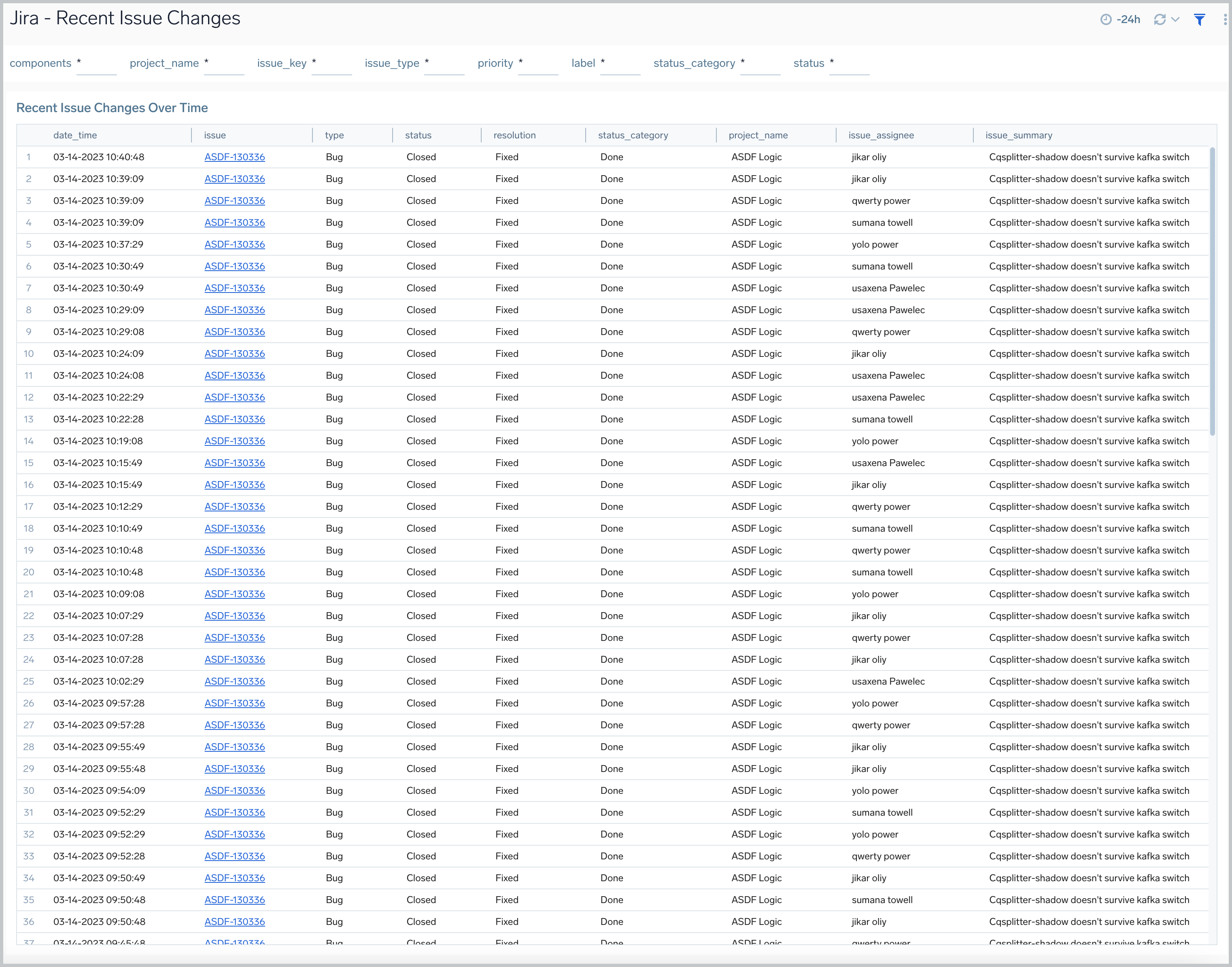Image resolution: width=1232 pixels, height=967 pixels.
Task: Edit the project_name filter field
Action: pyautogui.click(x=224, y=64)
